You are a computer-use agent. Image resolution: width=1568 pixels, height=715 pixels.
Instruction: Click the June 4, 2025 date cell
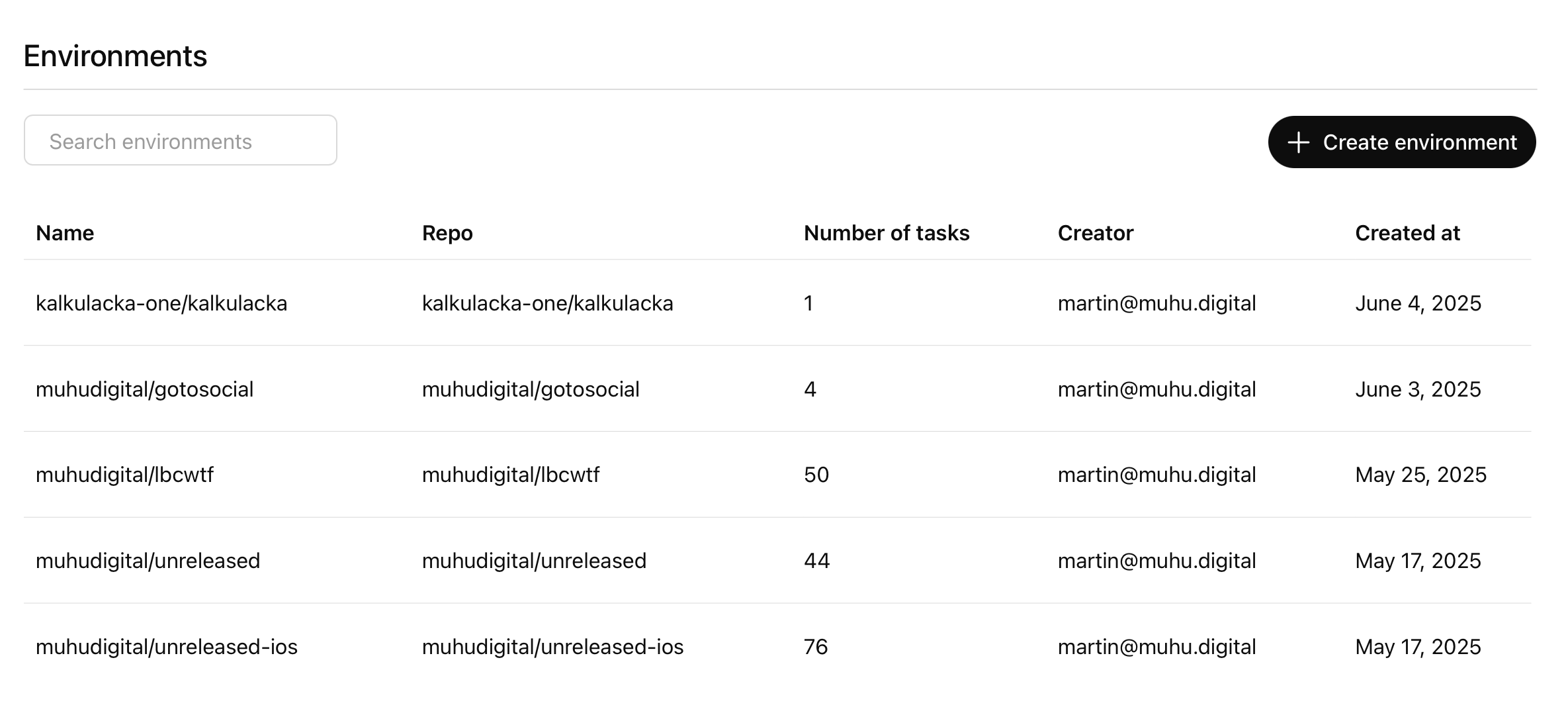[x=1418, y=303]
